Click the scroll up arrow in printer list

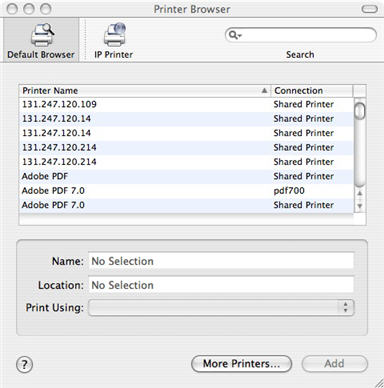tap(360, 193)
